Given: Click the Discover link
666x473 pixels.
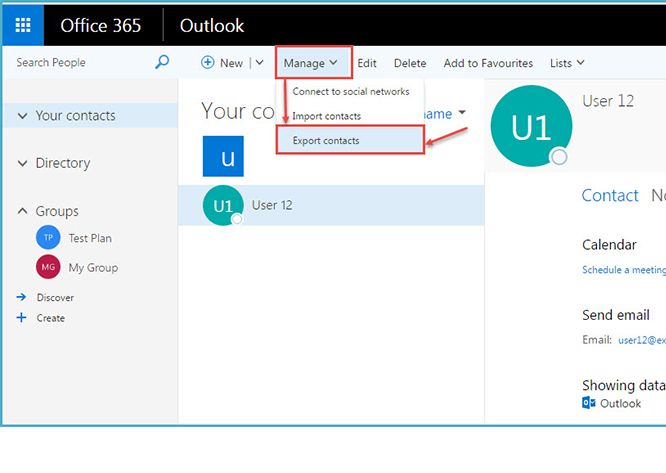Looking at the screenshot, I should 55,297.
